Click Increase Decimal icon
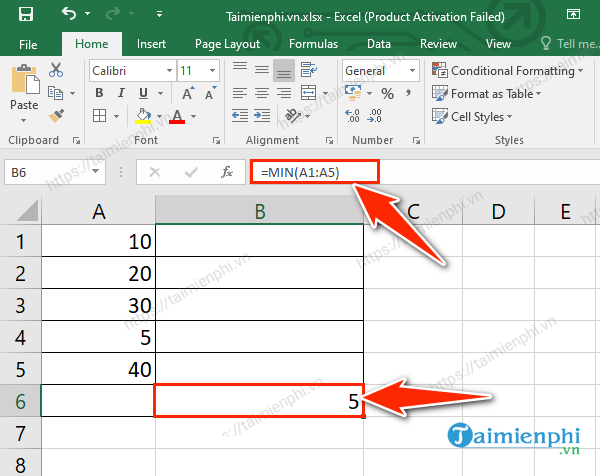Image resolution: width=600 pixels, height=476 pixels. click(x=352, y=116)
